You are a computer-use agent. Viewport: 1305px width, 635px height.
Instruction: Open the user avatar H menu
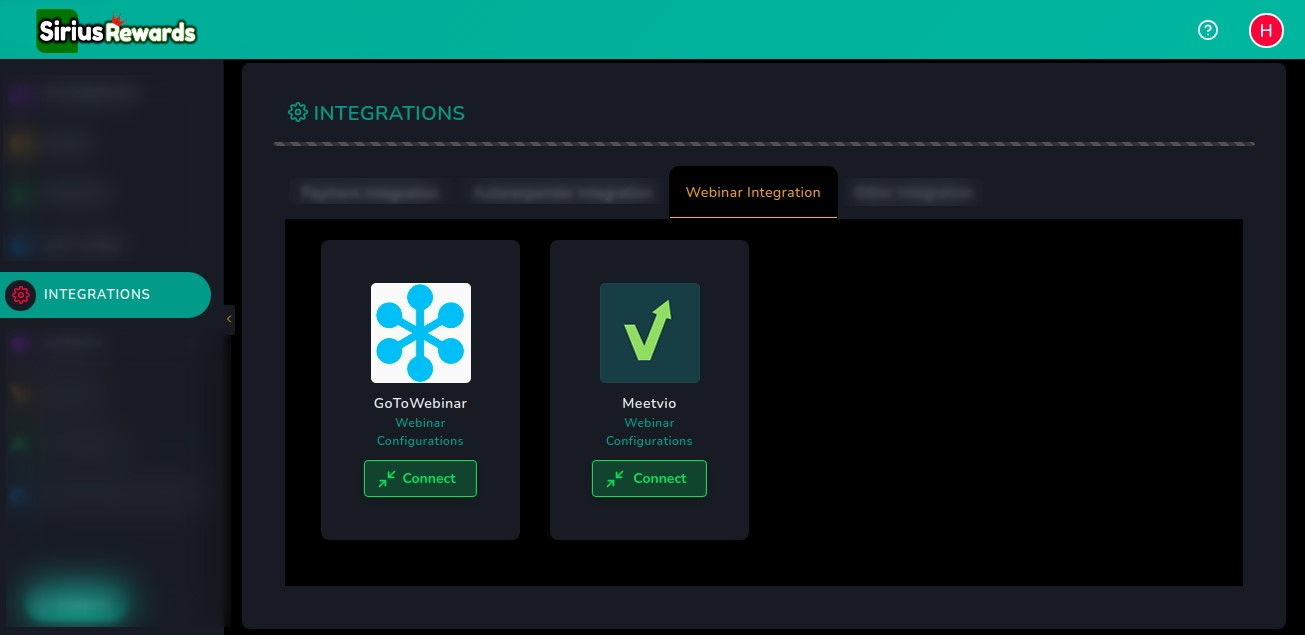pos(1266,30)
